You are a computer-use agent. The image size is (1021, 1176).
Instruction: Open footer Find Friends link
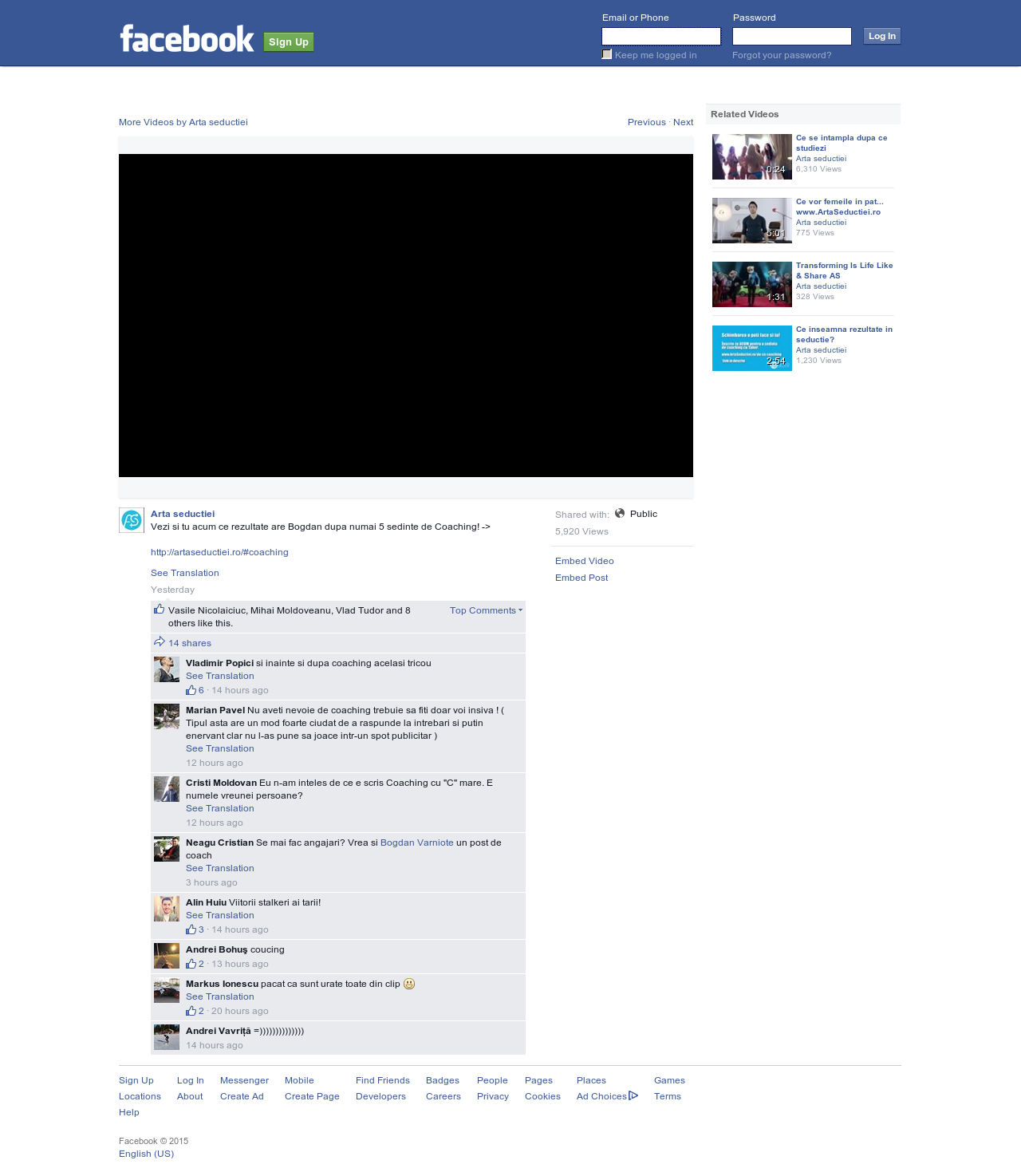click(x=383, y=1080)
